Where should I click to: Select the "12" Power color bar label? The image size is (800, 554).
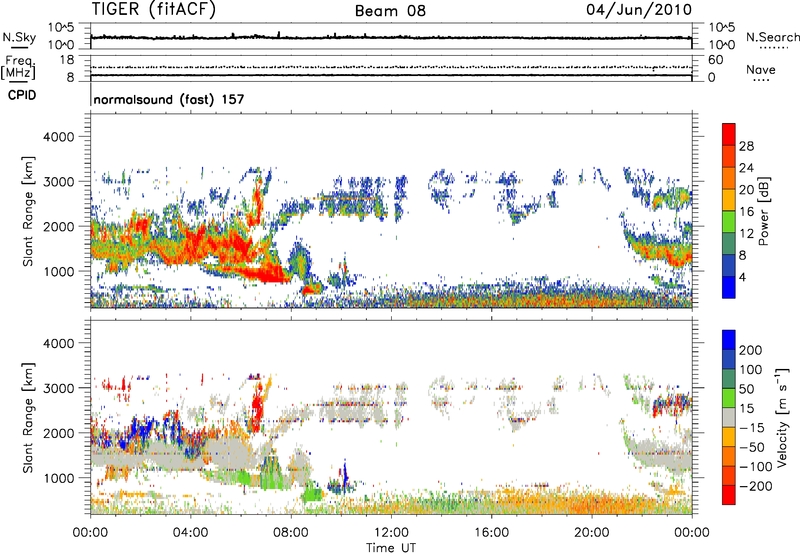746,233
